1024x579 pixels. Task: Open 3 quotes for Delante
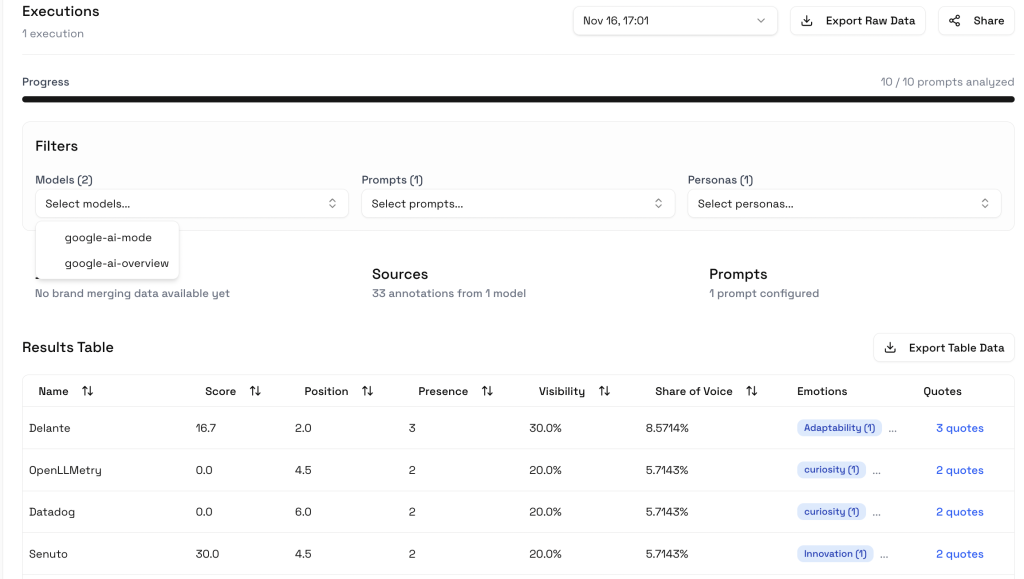(959, 428)
